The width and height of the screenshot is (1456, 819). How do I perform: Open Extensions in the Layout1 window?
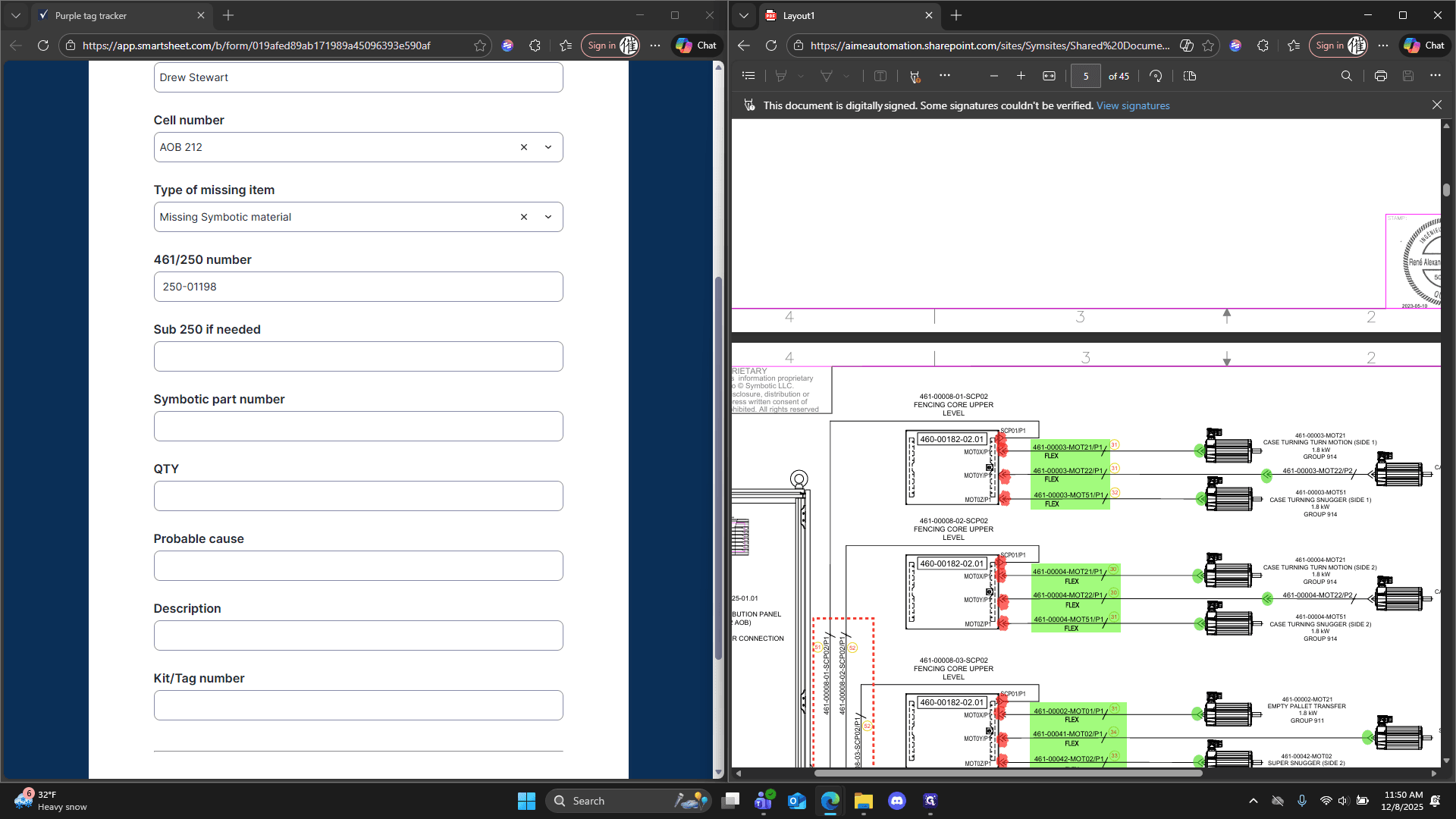(1263, 45)
